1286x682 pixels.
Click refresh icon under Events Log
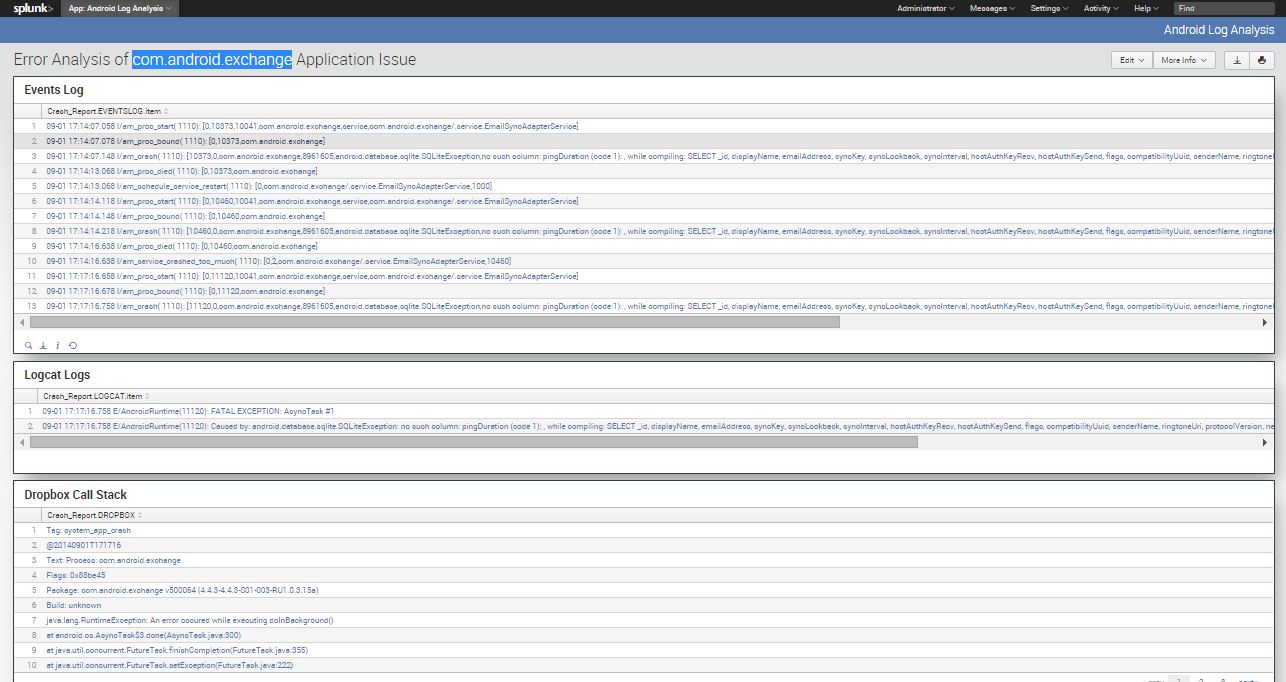point(72,345)
